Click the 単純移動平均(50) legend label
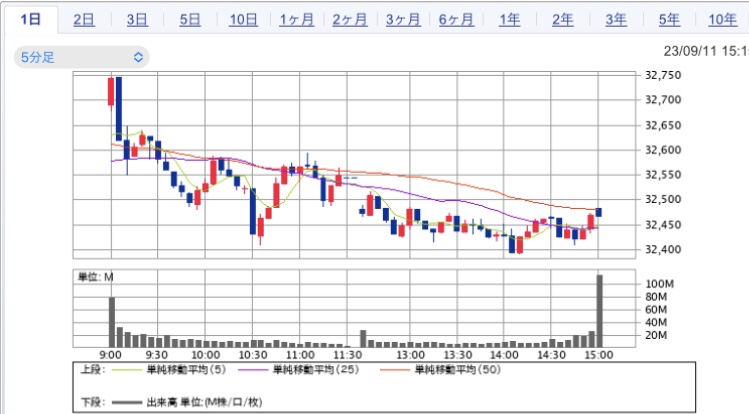 tap(458, 370)
